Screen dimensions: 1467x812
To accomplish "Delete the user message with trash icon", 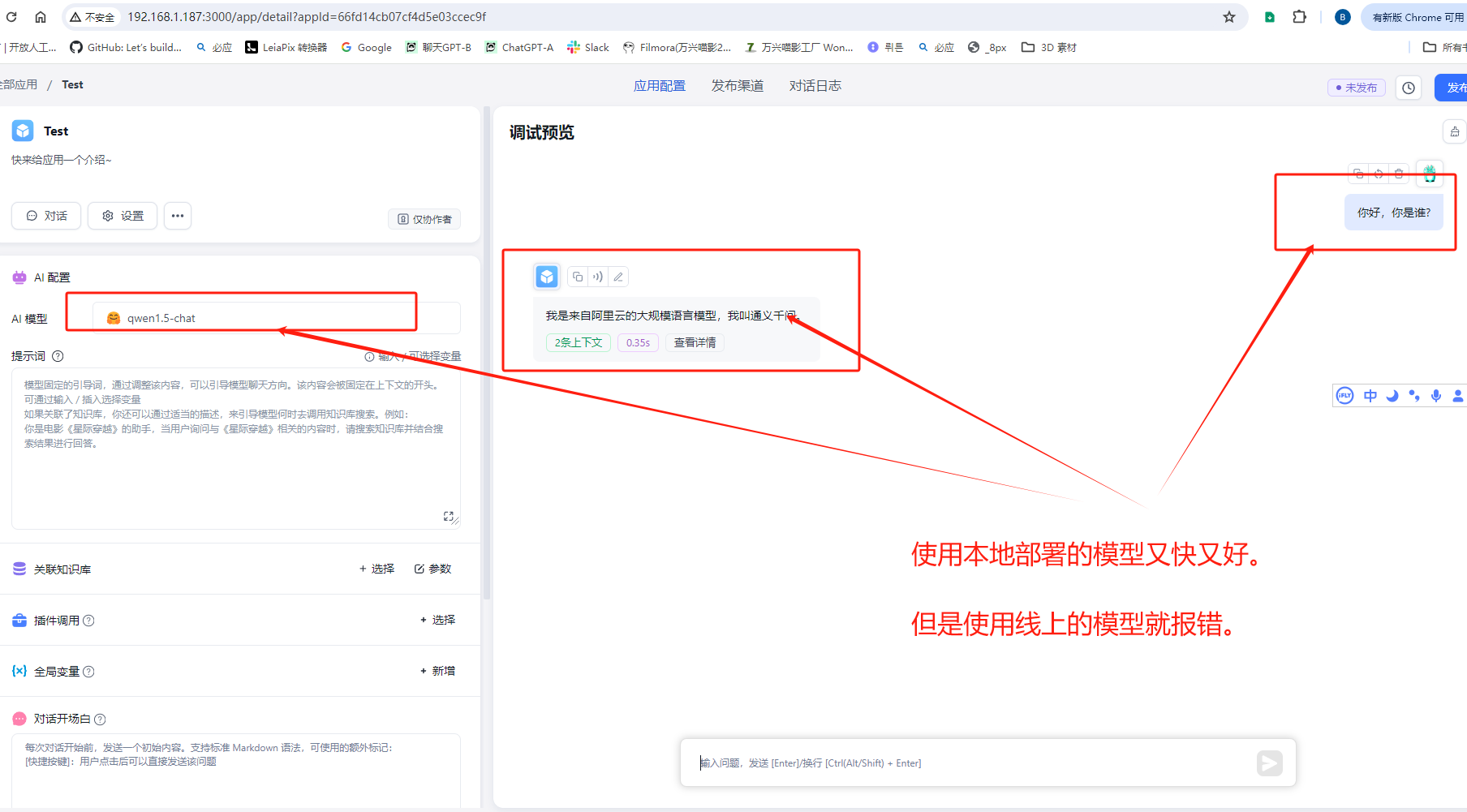I will pos(1399,174).
